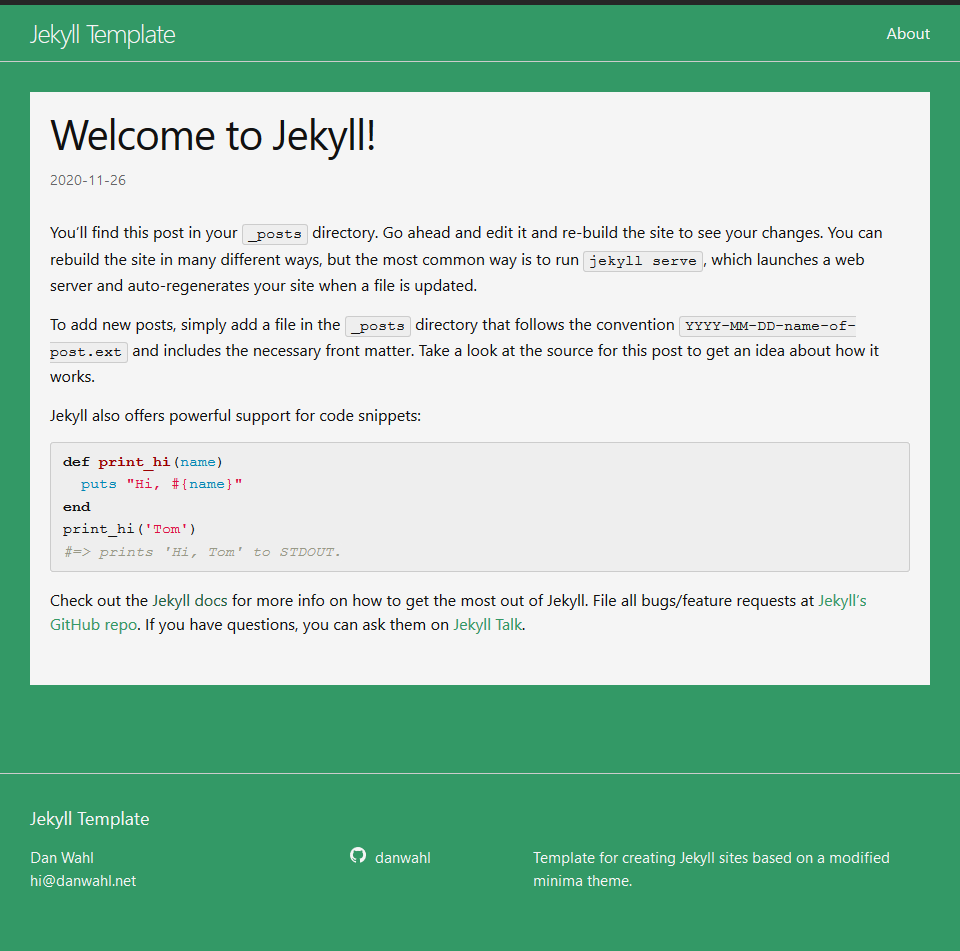This screenshot has width=960, height=951.
Task: Click the hi@danwahl.net email address
Action: click(83, 881)
